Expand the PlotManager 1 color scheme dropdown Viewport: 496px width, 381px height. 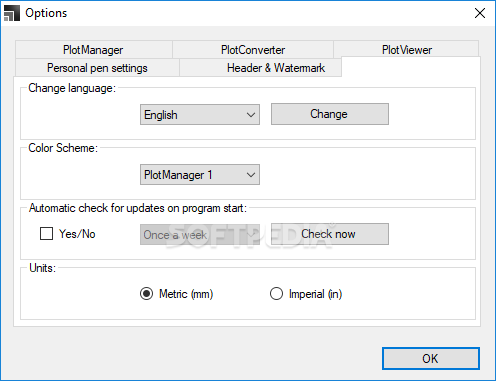pyautogui.click(x=200, y=175)
